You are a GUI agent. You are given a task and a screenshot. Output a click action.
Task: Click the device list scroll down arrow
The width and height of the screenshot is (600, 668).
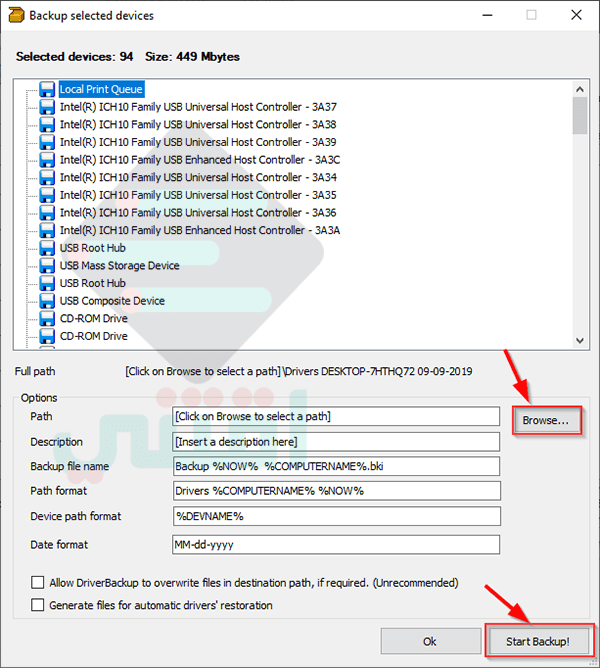click(x=580, y=340)
